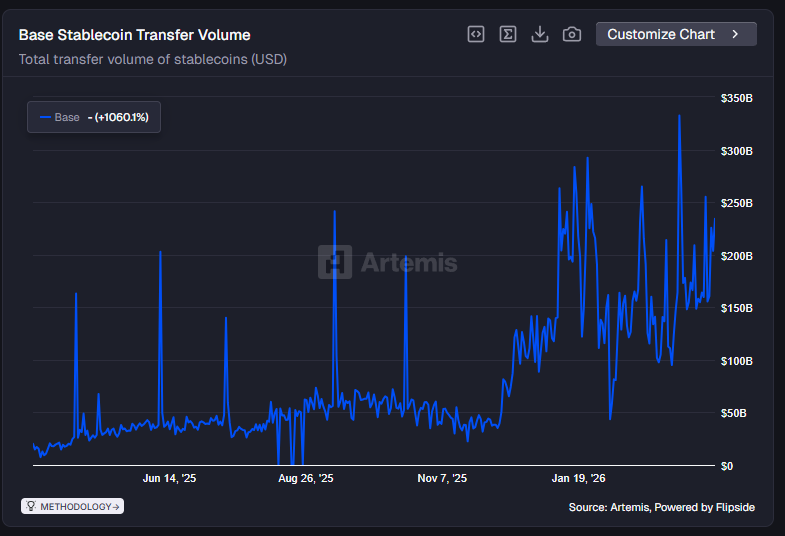
Task: Click the lightbulb icon in Methodology
Action: [31, 506]
